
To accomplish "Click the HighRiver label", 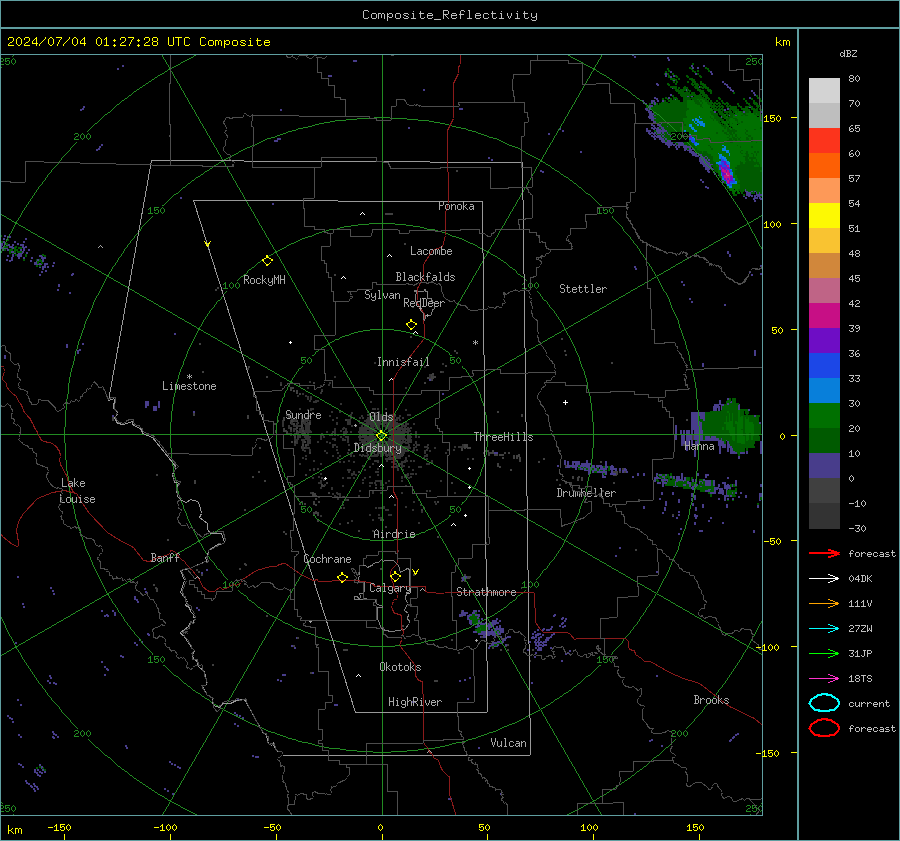I will [x=415, y=702].
